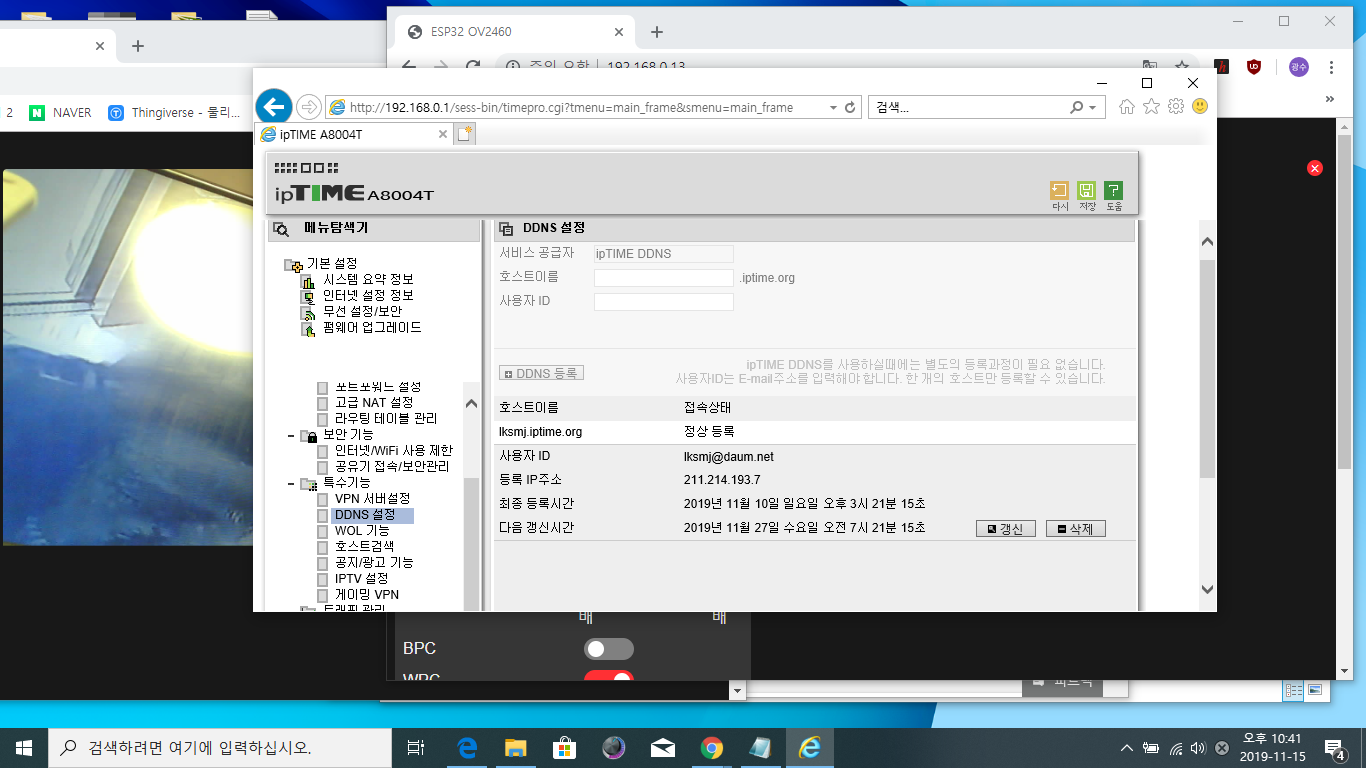Click the menu tree scroll-up arrow
The height and width of the screenshot is (768, 1366).
[x=473, y=403]
